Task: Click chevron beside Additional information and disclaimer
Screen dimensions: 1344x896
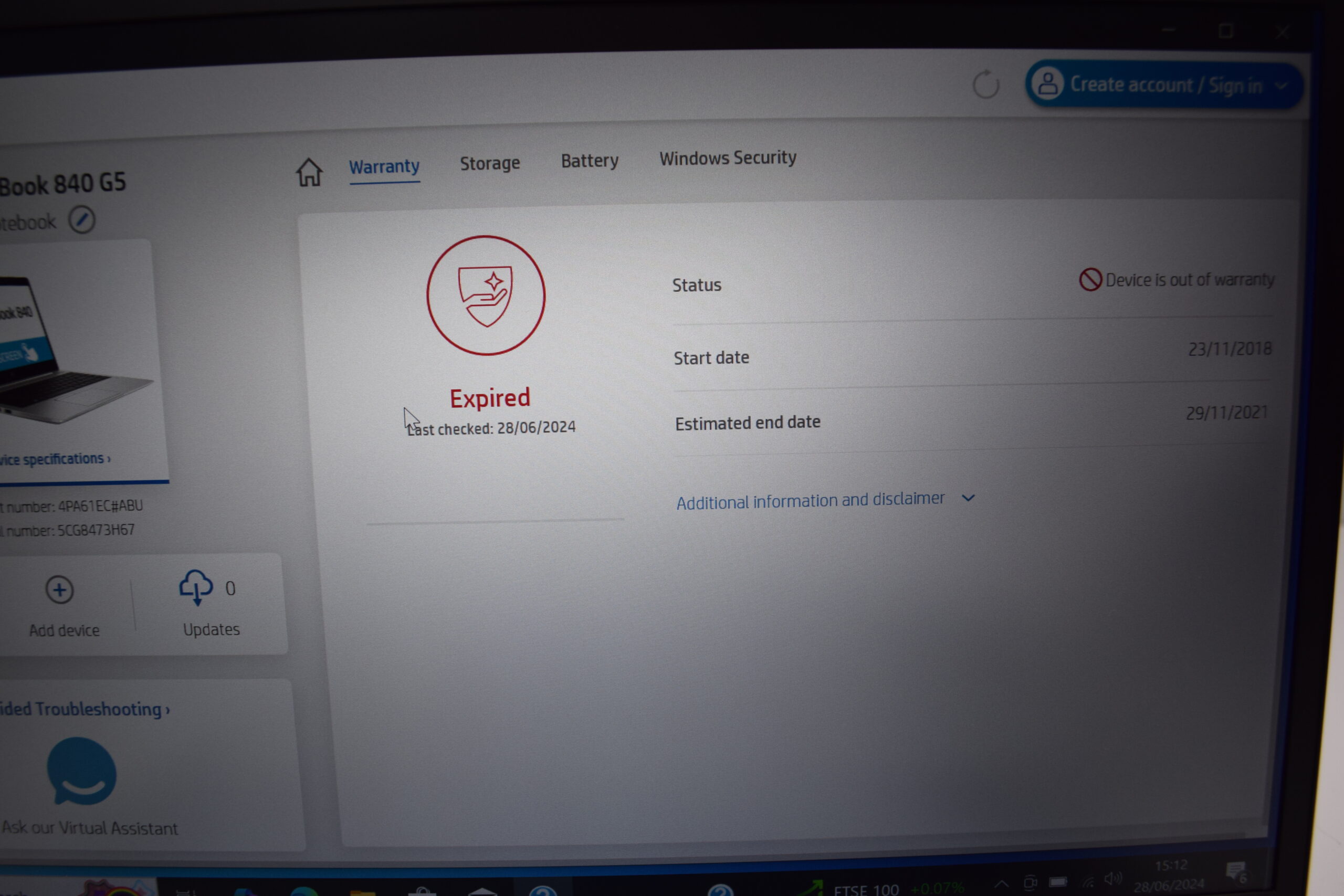Action: point(968,498)
